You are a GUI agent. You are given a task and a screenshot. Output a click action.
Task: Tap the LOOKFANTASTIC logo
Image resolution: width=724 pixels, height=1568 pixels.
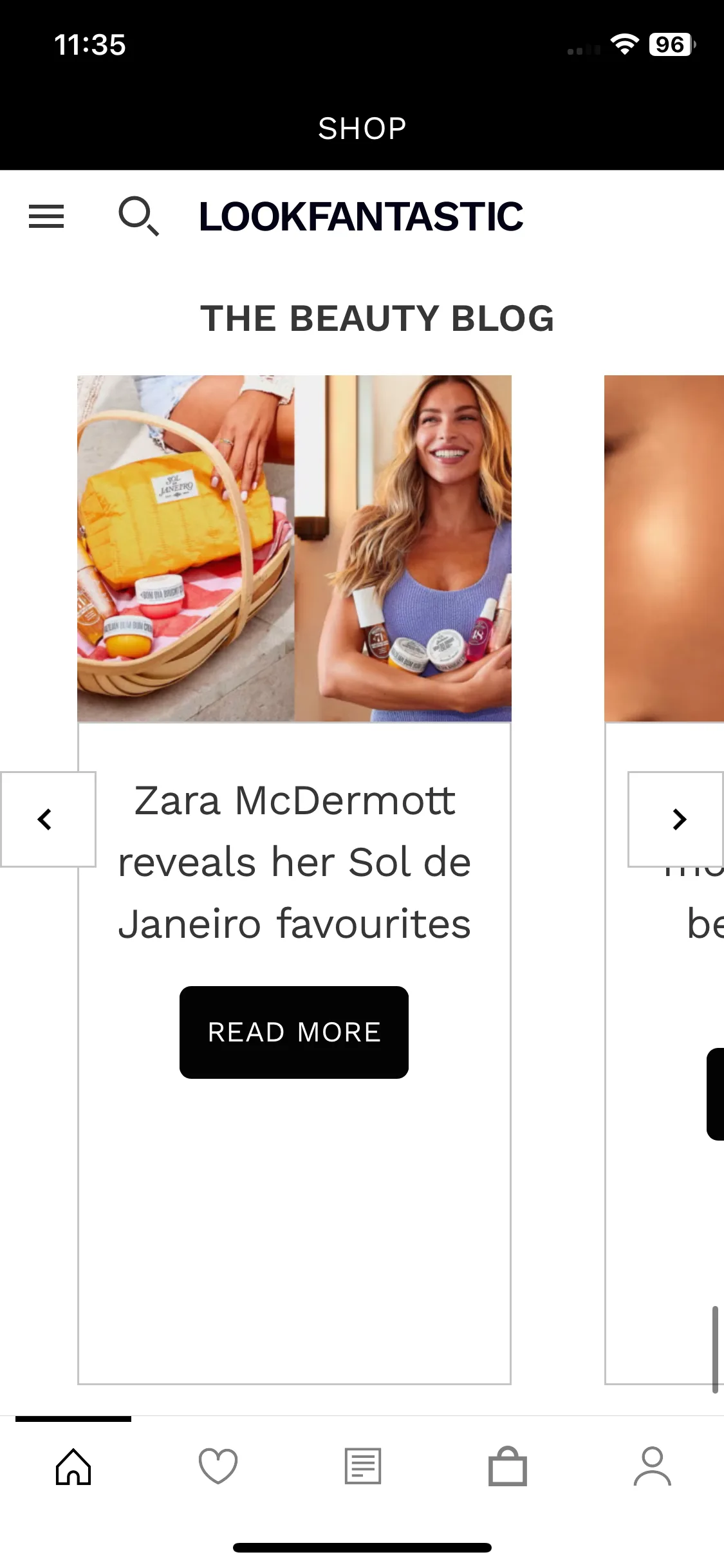[361, 216]
